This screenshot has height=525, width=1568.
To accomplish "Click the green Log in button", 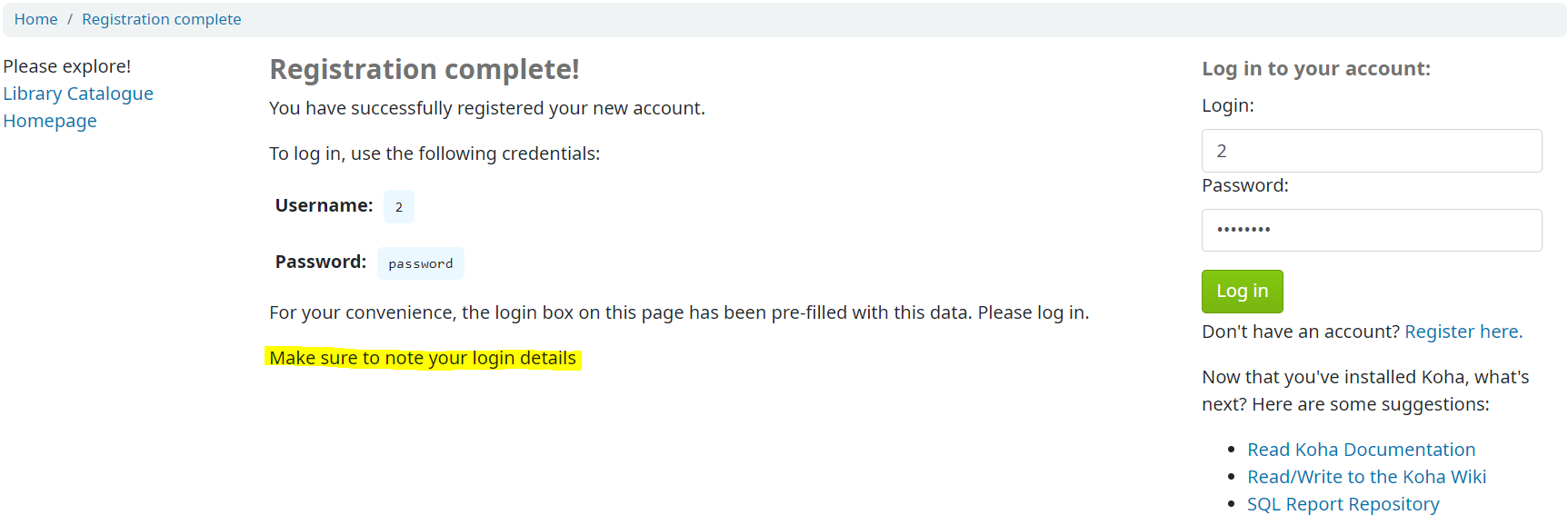I will coord(1243,292).
